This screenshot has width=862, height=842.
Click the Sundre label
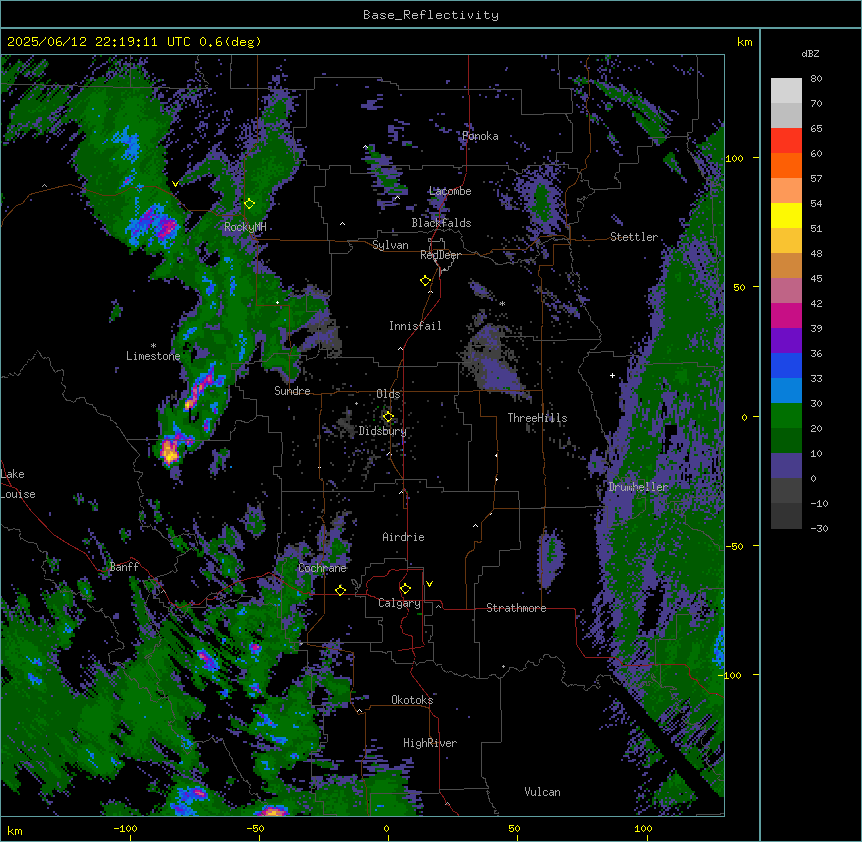[x=292, y=391]
